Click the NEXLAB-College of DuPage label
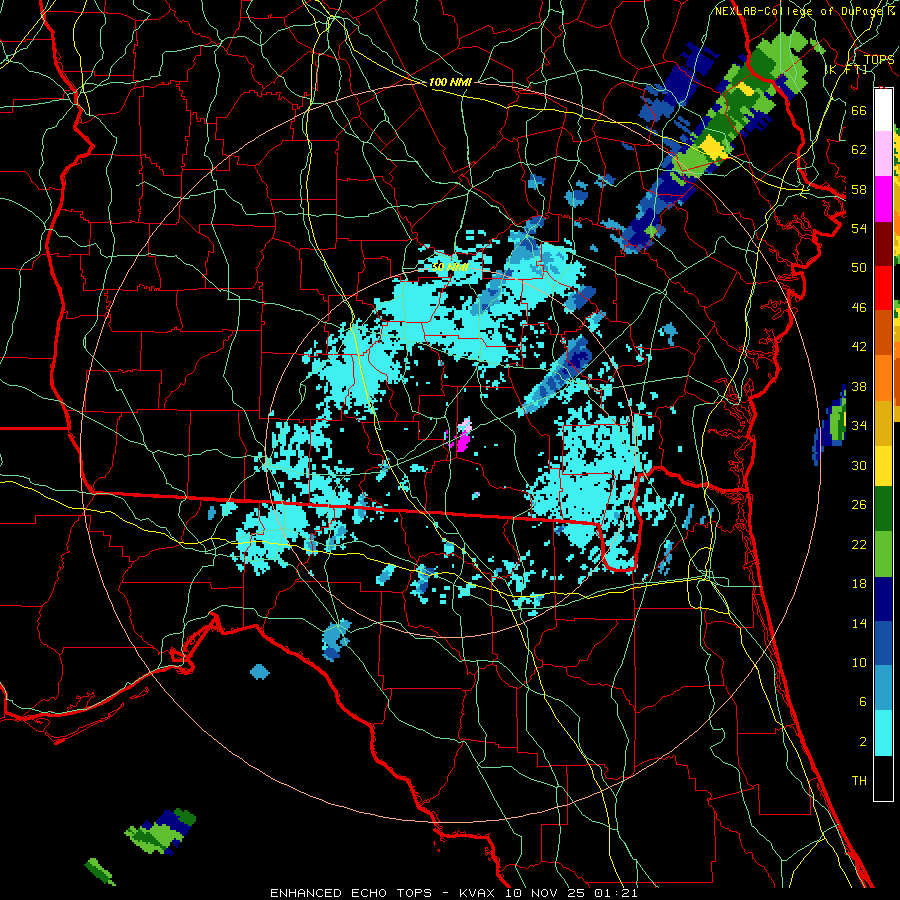This screenshot has width=900, height=900. coord(797,11)
